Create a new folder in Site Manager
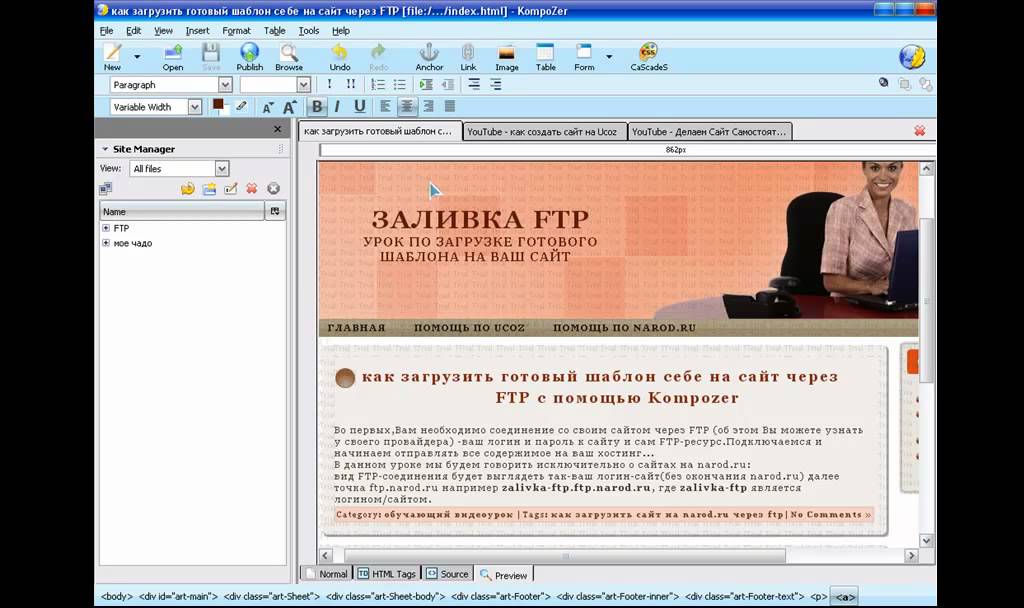The height and width of the screenshot is (608, 1024). coord(209,189)
